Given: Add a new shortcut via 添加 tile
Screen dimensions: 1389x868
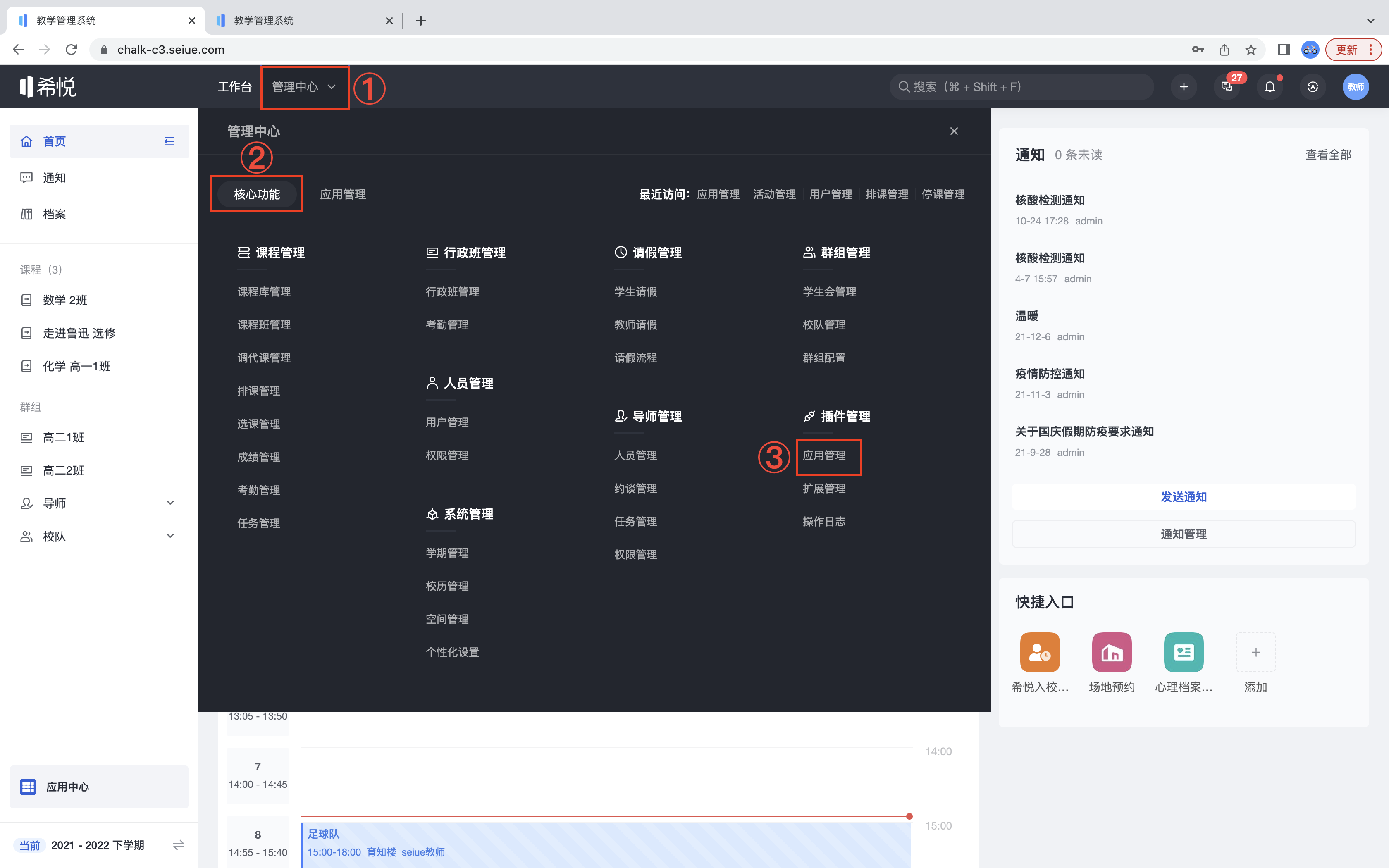Looking at the screenshot, I should click(x=1256, y=652).
